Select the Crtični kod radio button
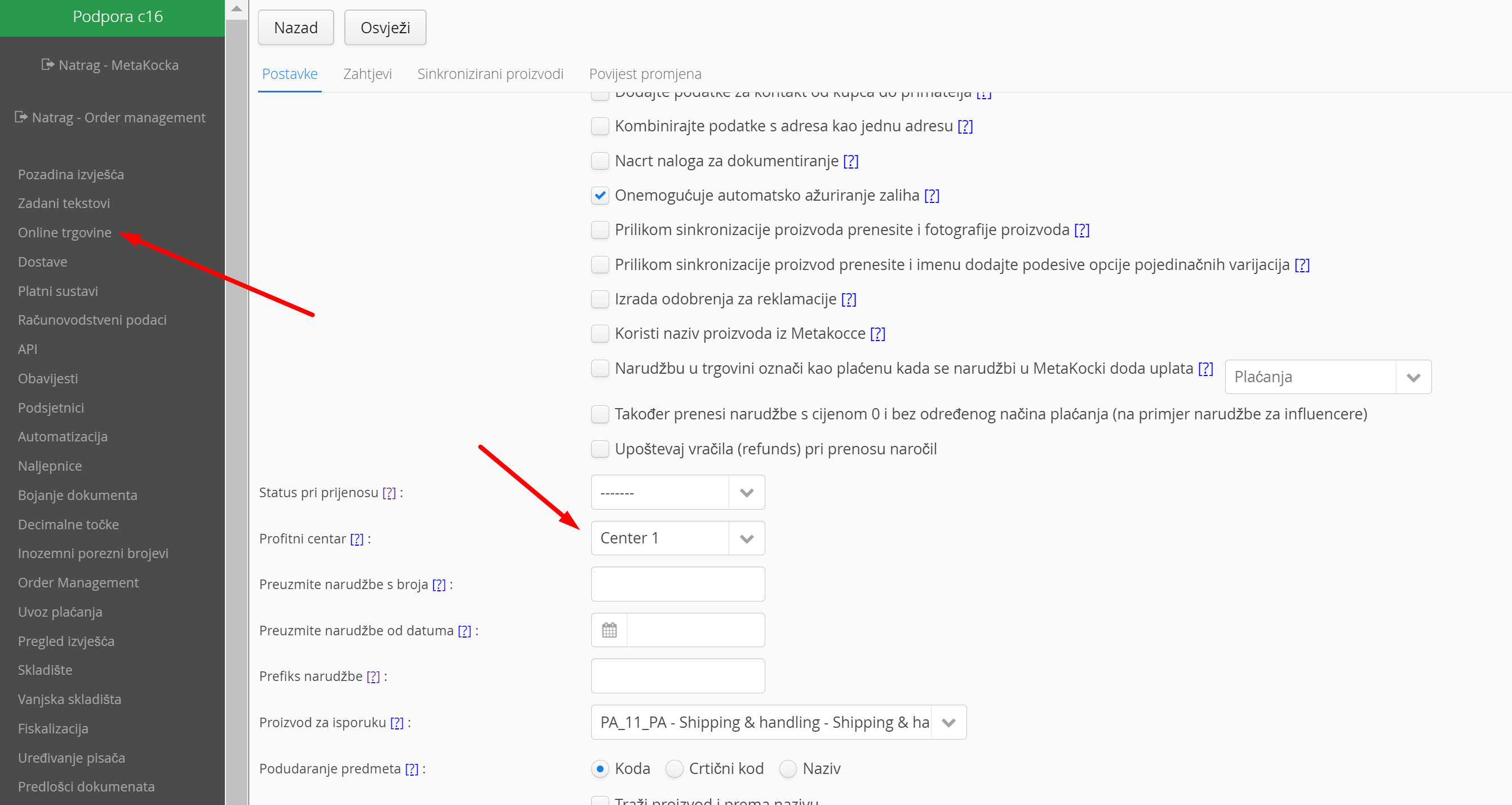 (675, 768)
